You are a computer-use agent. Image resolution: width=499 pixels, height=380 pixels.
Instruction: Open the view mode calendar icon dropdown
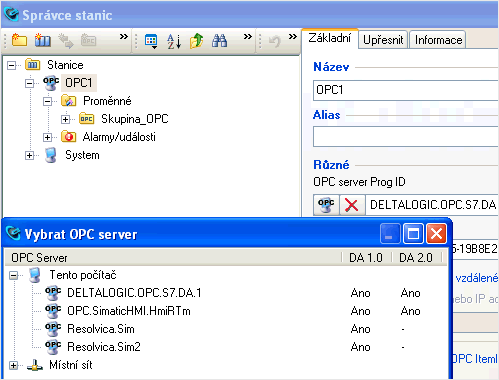coord(151,41)
